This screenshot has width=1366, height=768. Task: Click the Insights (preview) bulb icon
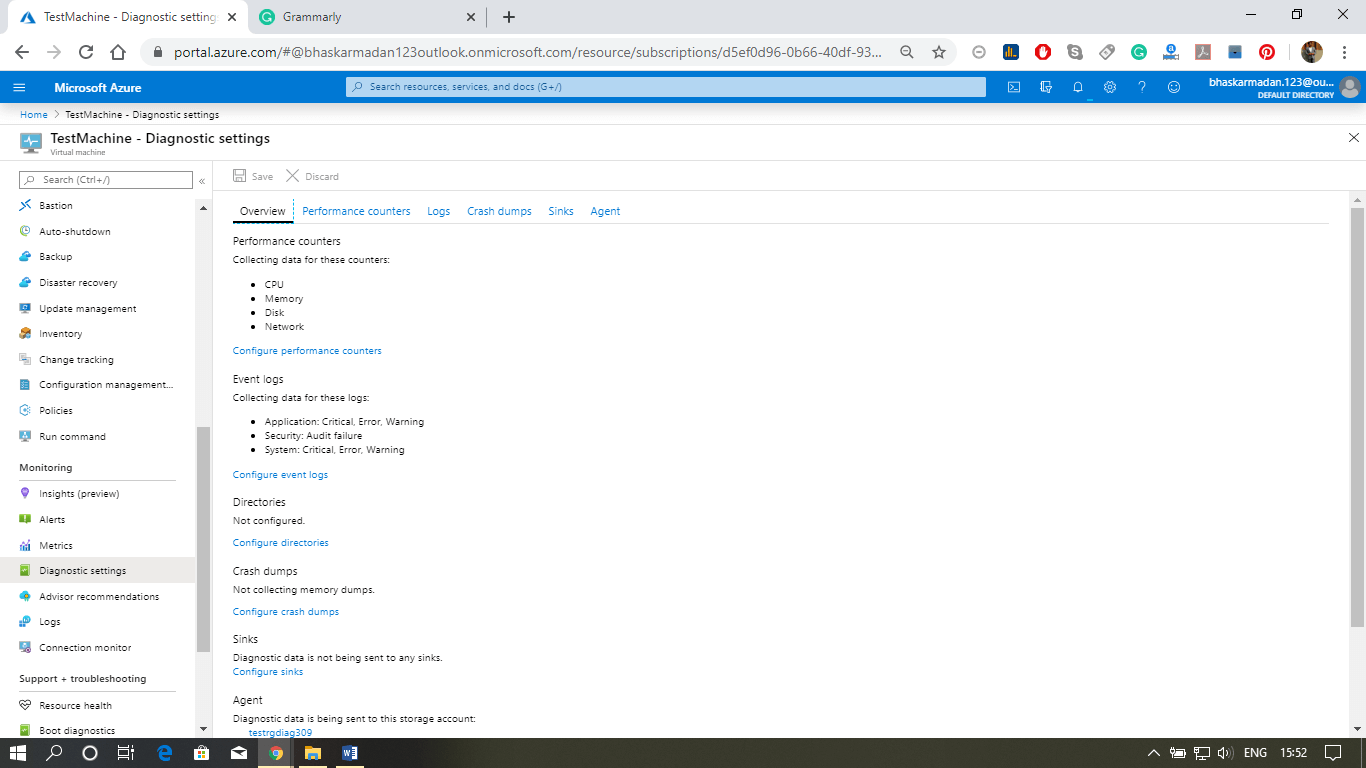[25, 493]
